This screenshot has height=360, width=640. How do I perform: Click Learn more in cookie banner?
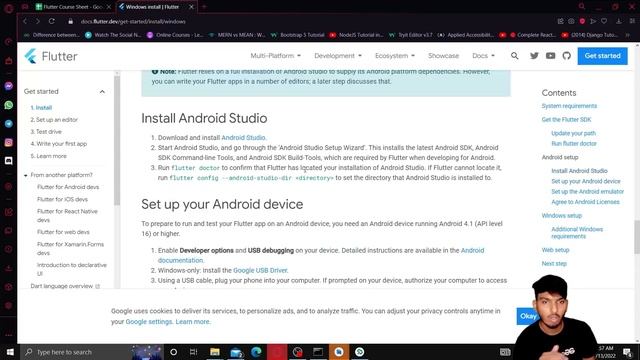coord(193,322)
